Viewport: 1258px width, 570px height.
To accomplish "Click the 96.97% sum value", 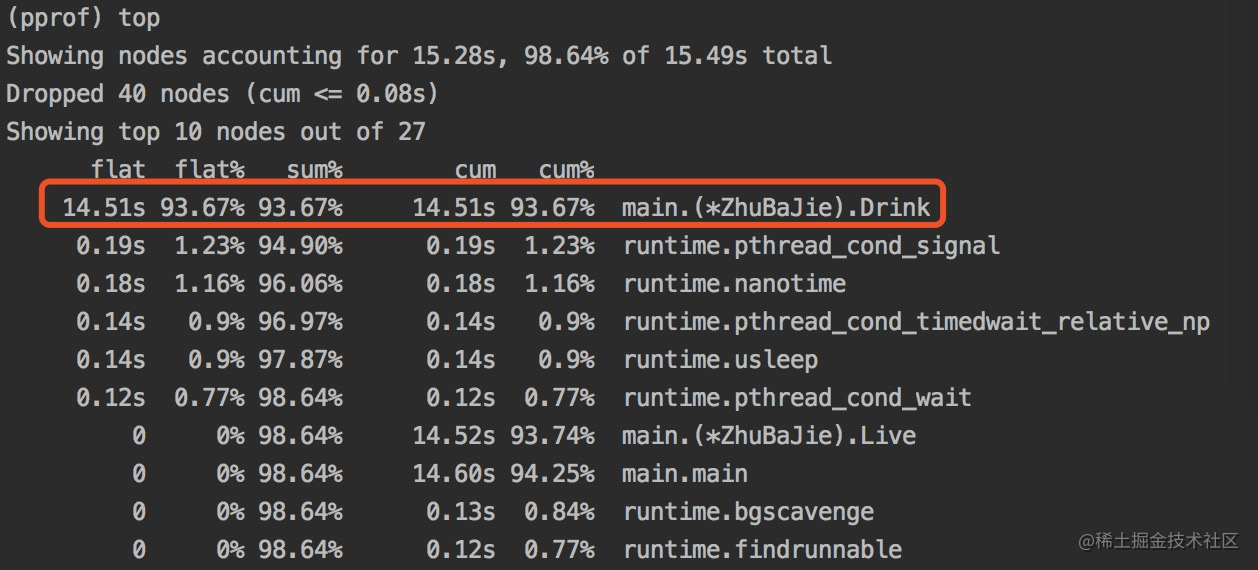I will click(x=300, y=322).
